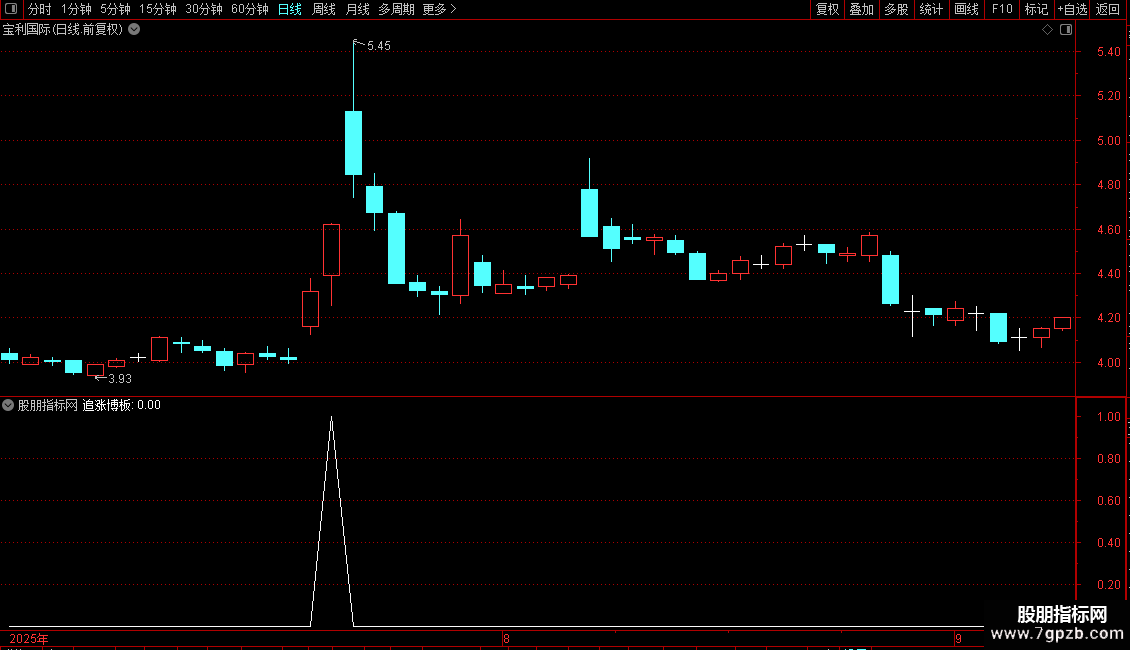
Task: Select the 1分钟 period
Action: pyautogui.click(x=76, y=9)
